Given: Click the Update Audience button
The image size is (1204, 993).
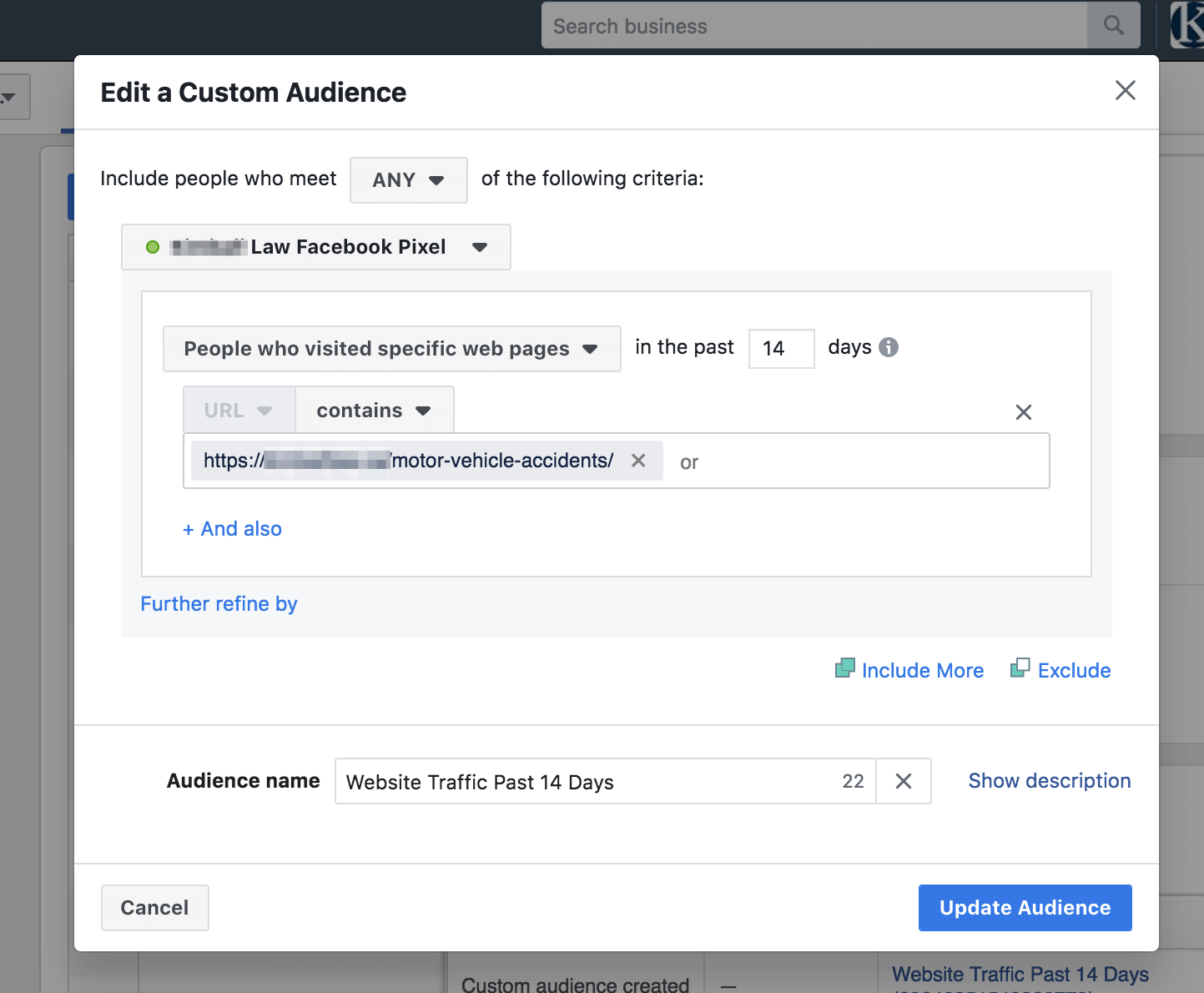Looking at the screenshot, I should 1025,908.
